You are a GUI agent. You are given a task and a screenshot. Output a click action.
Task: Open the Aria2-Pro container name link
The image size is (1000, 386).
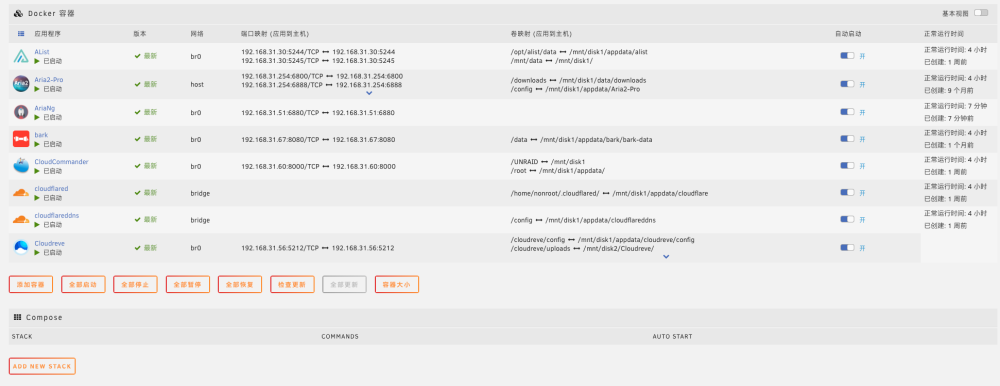point(49,80)
